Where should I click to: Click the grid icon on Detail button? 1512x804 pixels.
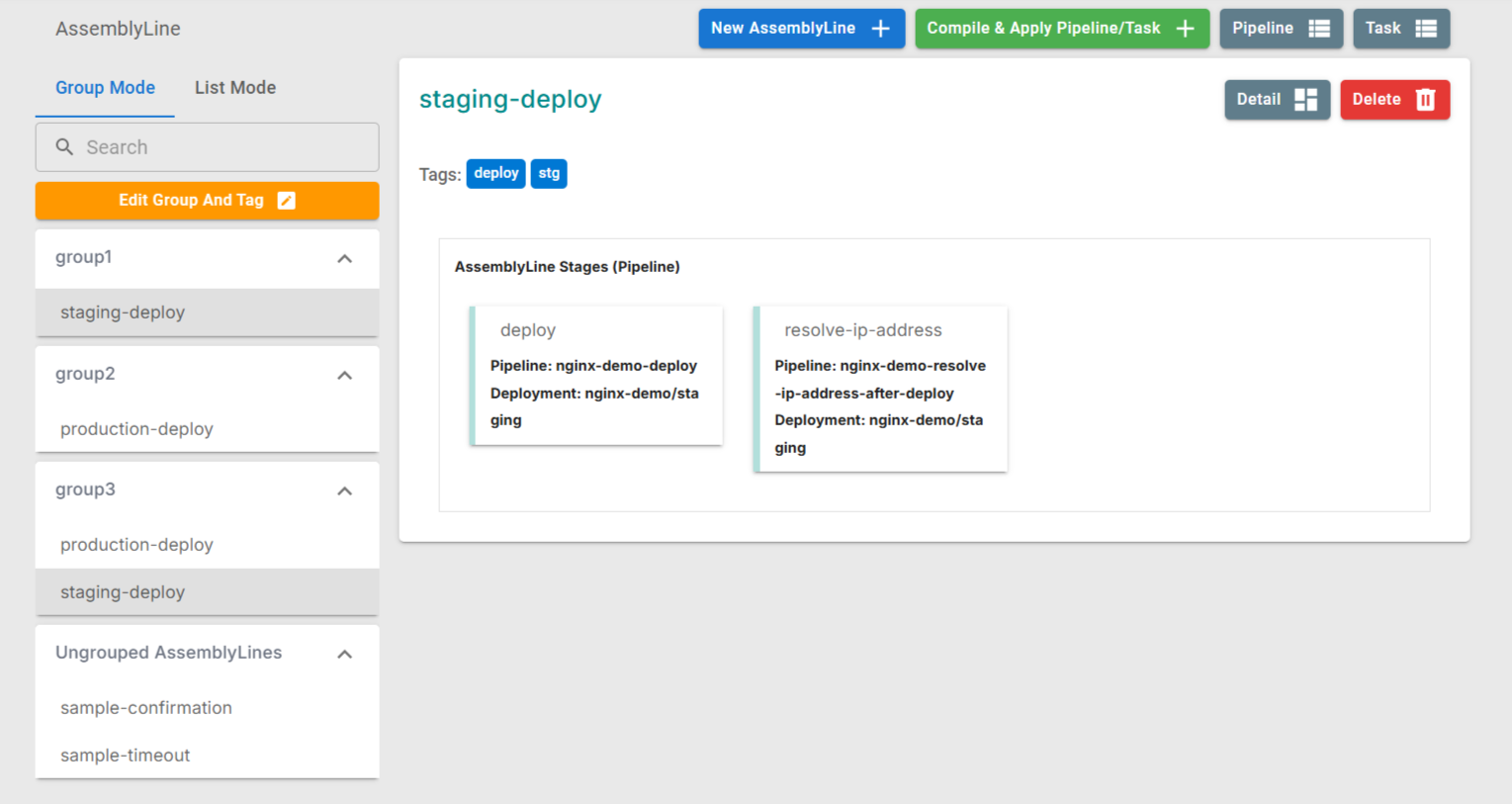(x=1305, y=100)
